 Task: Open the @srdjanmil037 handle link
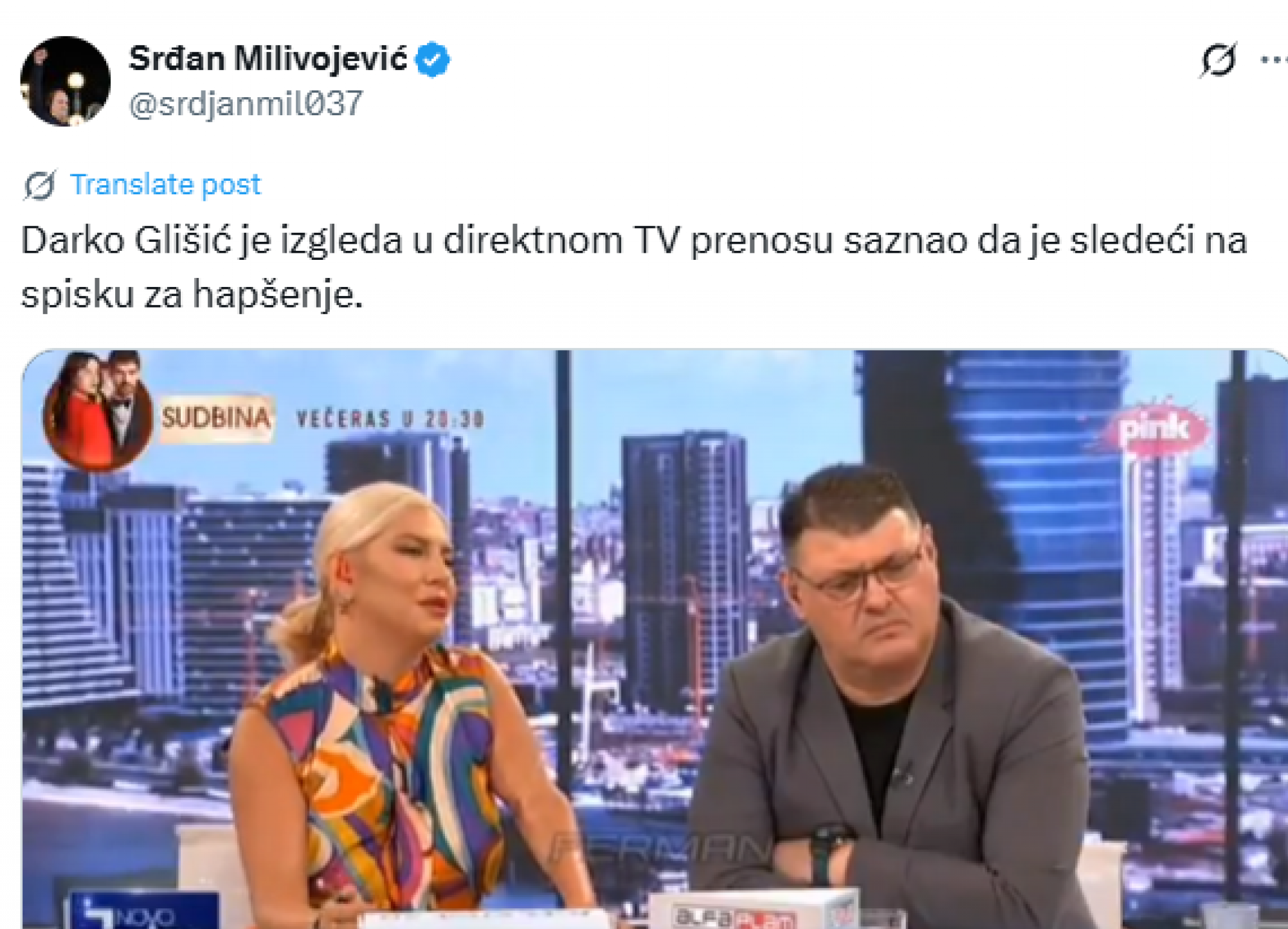tap(246, 103)
